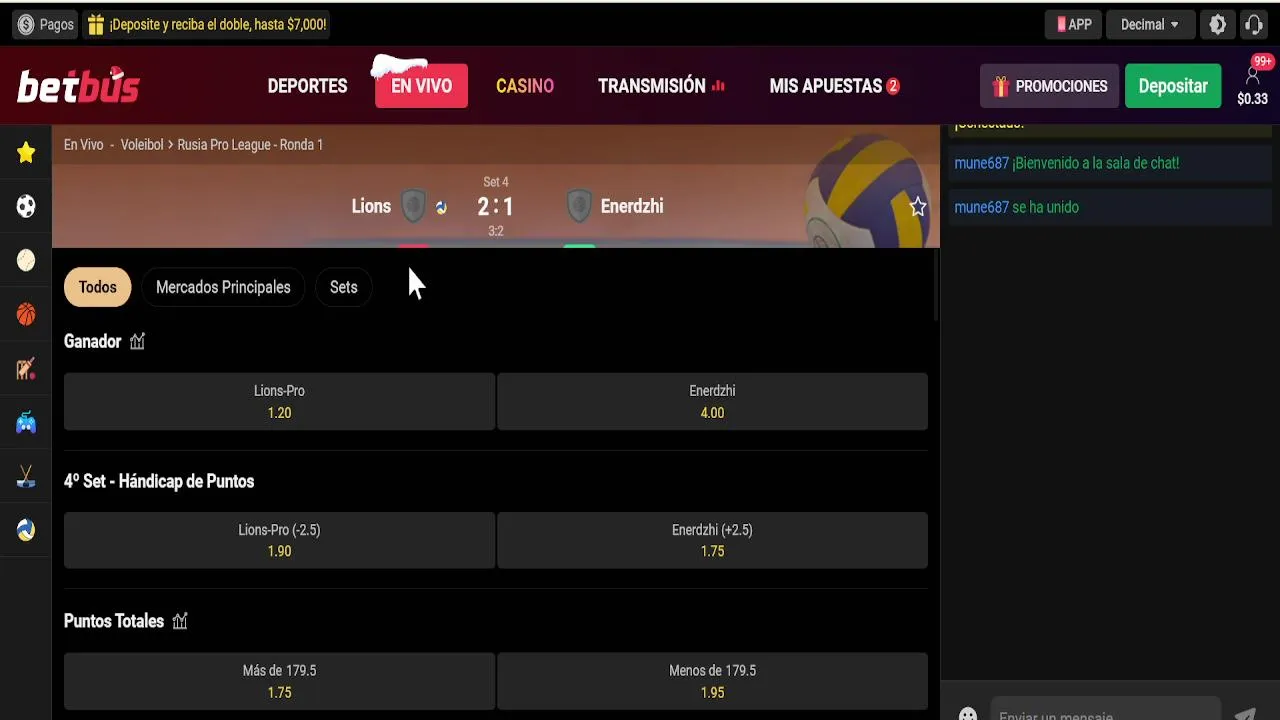Open the emoji picker in chat
This screenshot has width=1280, height=720.
tap(968, 714)
